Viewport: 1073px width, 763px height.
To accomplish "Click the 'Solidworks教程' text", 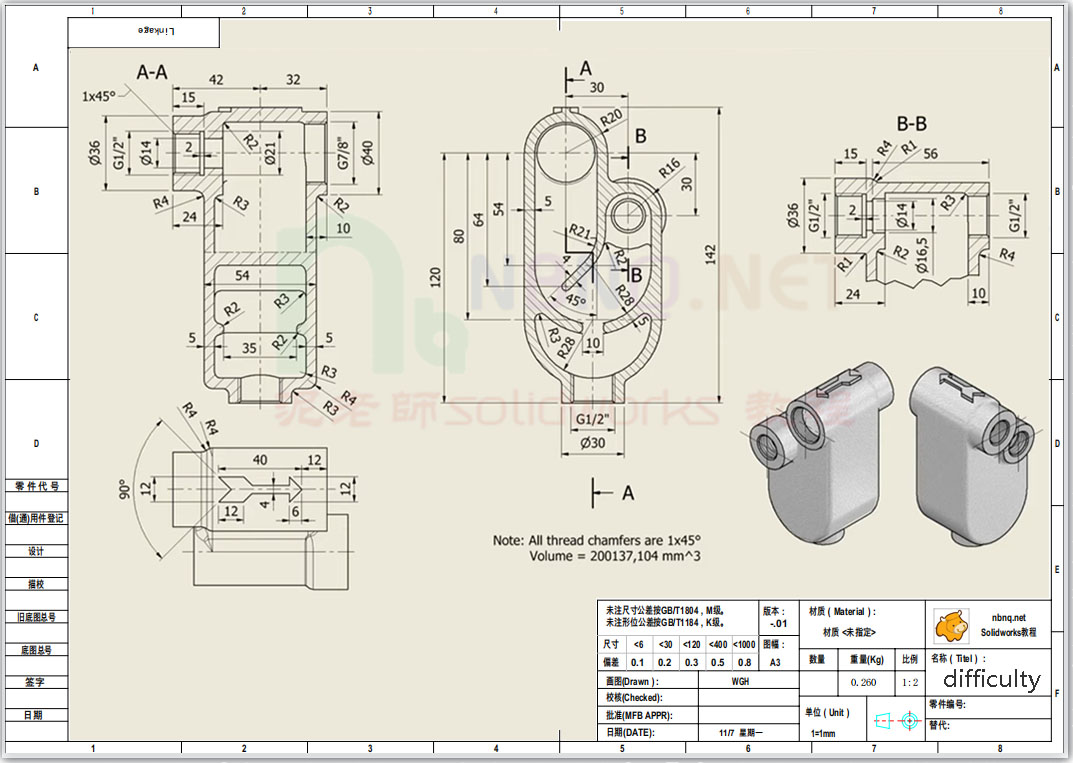I will [1008, 632].
